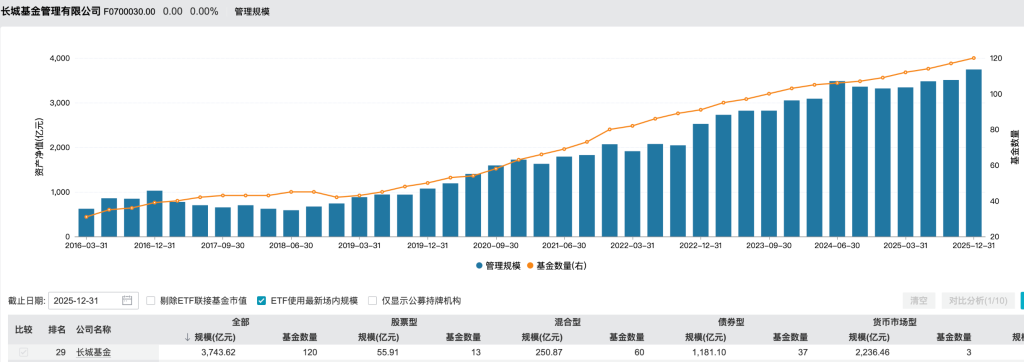Click the 2016-03-31 bar in chart

click(x=86, y=223)
